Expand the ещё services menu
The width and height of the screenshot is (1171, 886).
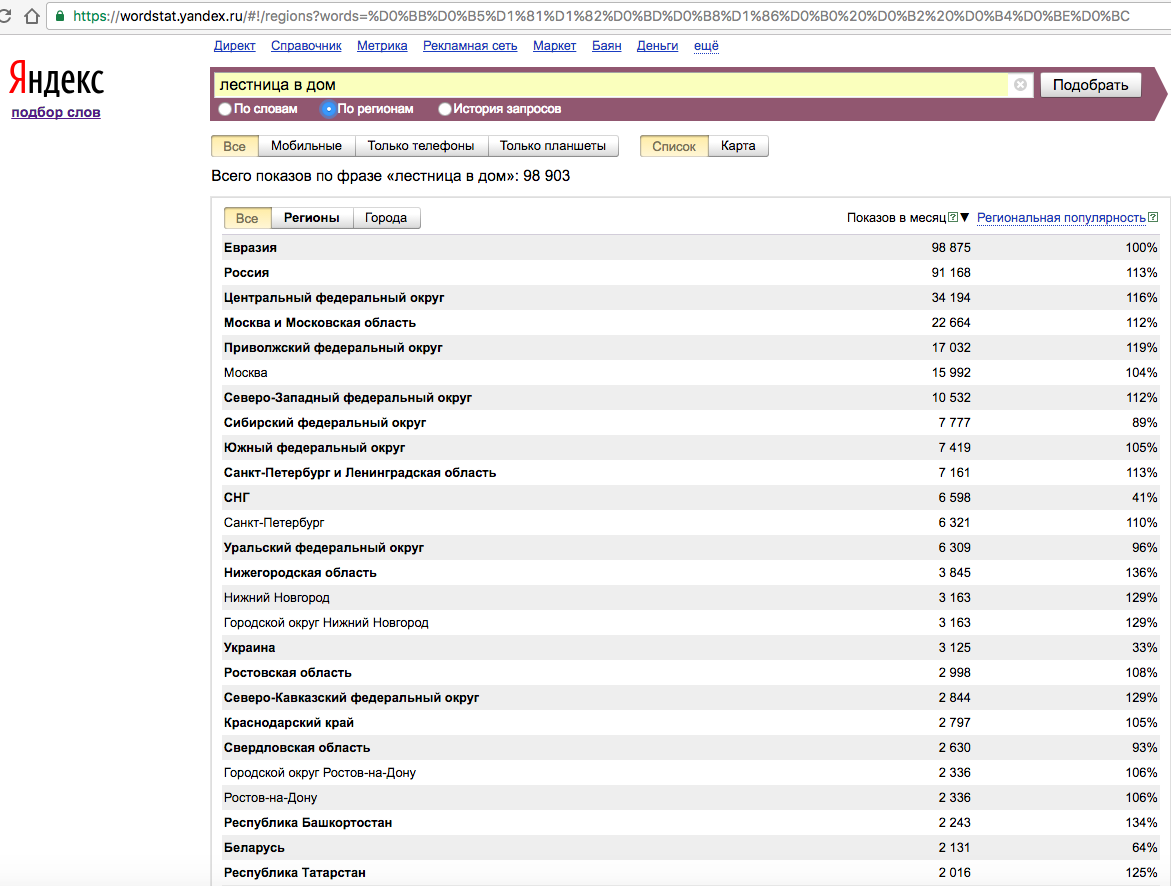706,46
